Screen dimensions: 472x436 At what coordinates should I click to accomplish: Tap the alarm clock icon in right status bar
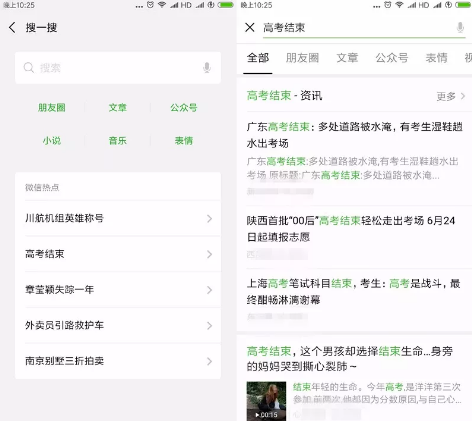click(x=388, y=5)
